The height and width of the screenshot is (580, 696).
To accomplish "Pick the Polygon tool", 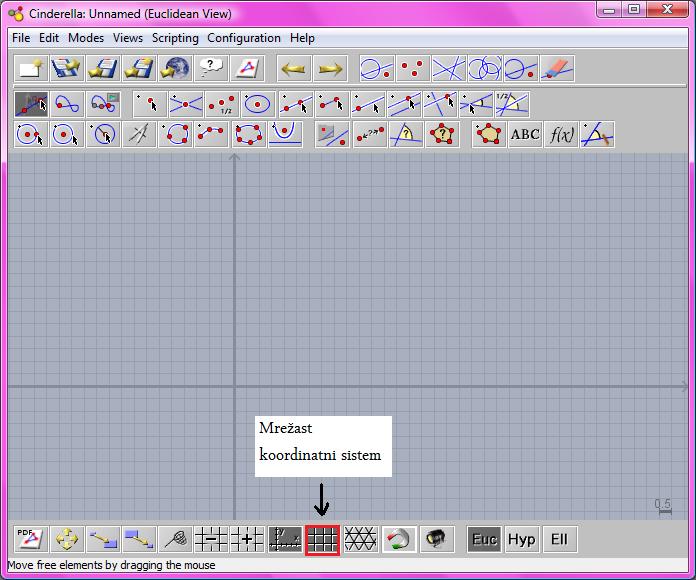I will coord(489,134).
